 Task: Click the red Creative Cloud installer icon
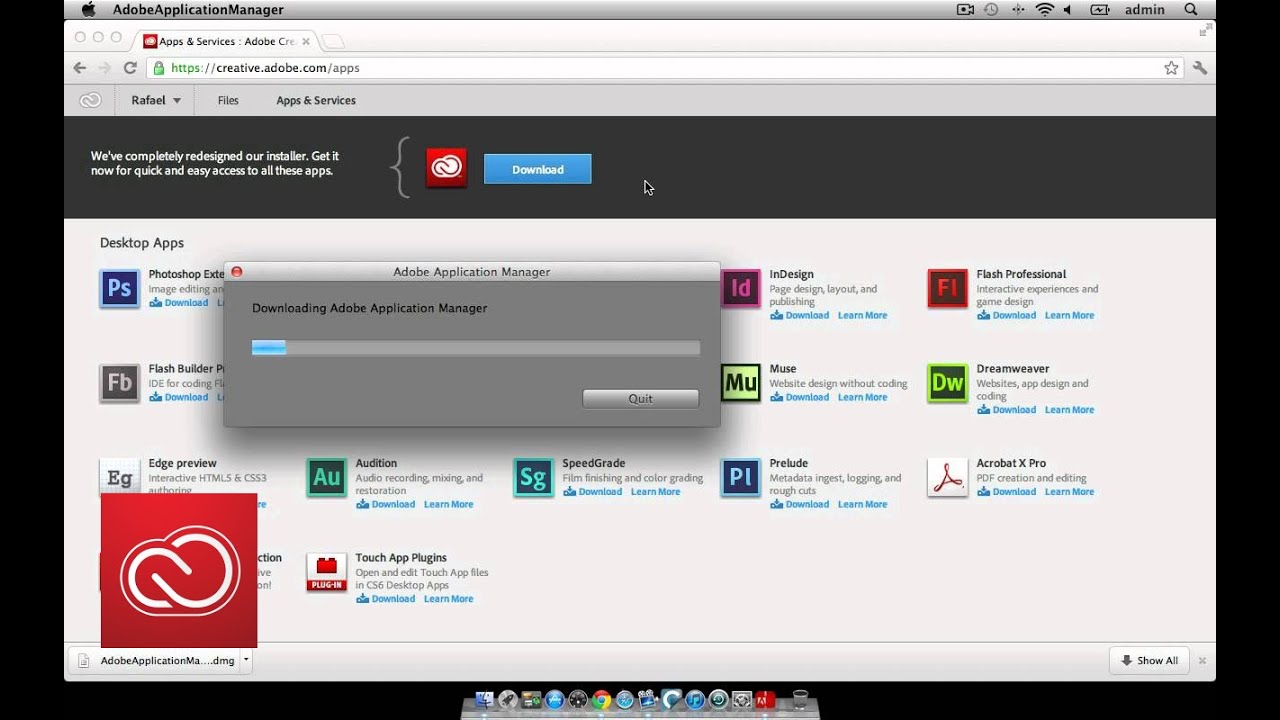coord(446,168)
